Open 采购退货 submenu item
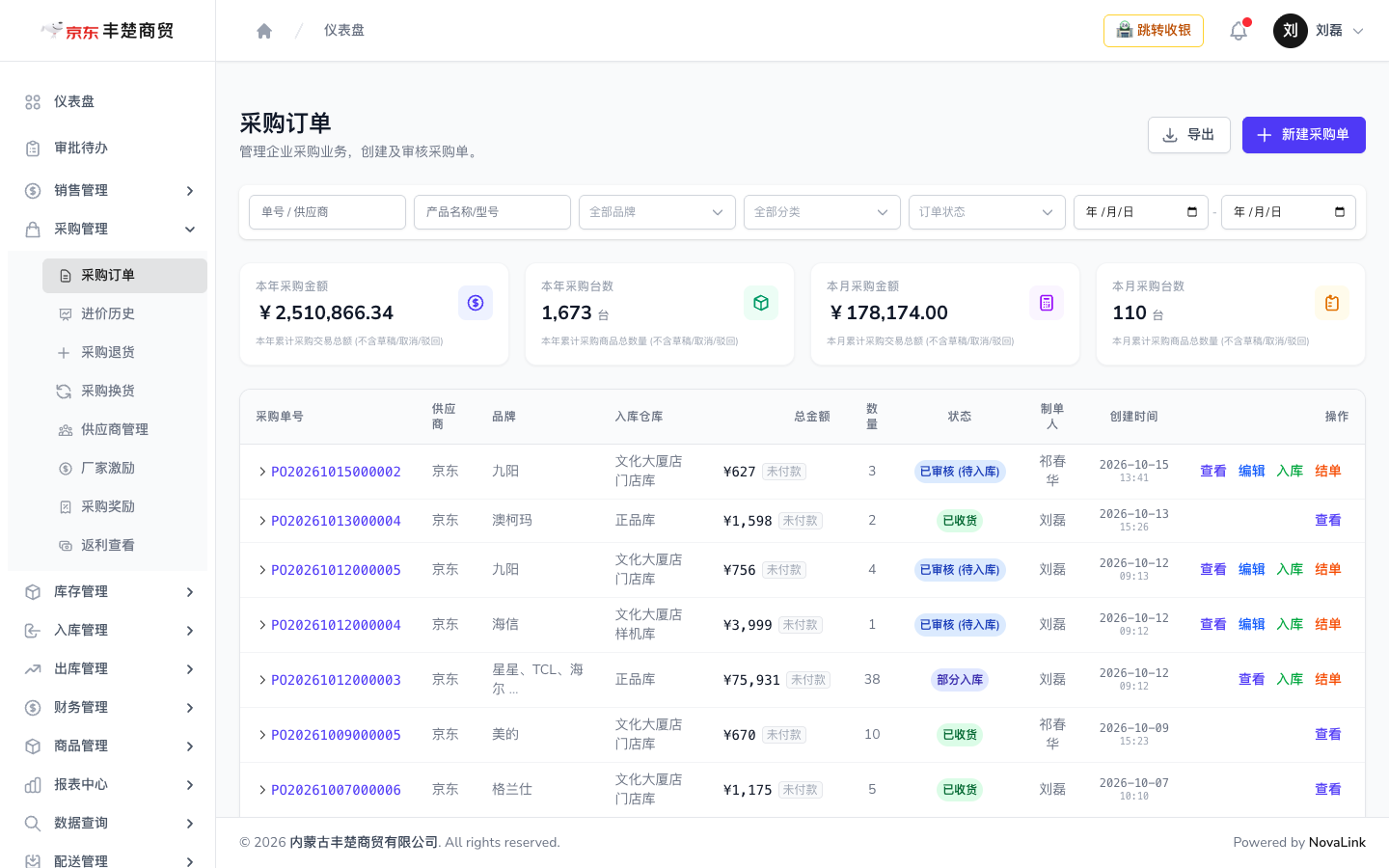This screenshot has width=1389, height=868. pyautogui.click(x=124, y=353)
